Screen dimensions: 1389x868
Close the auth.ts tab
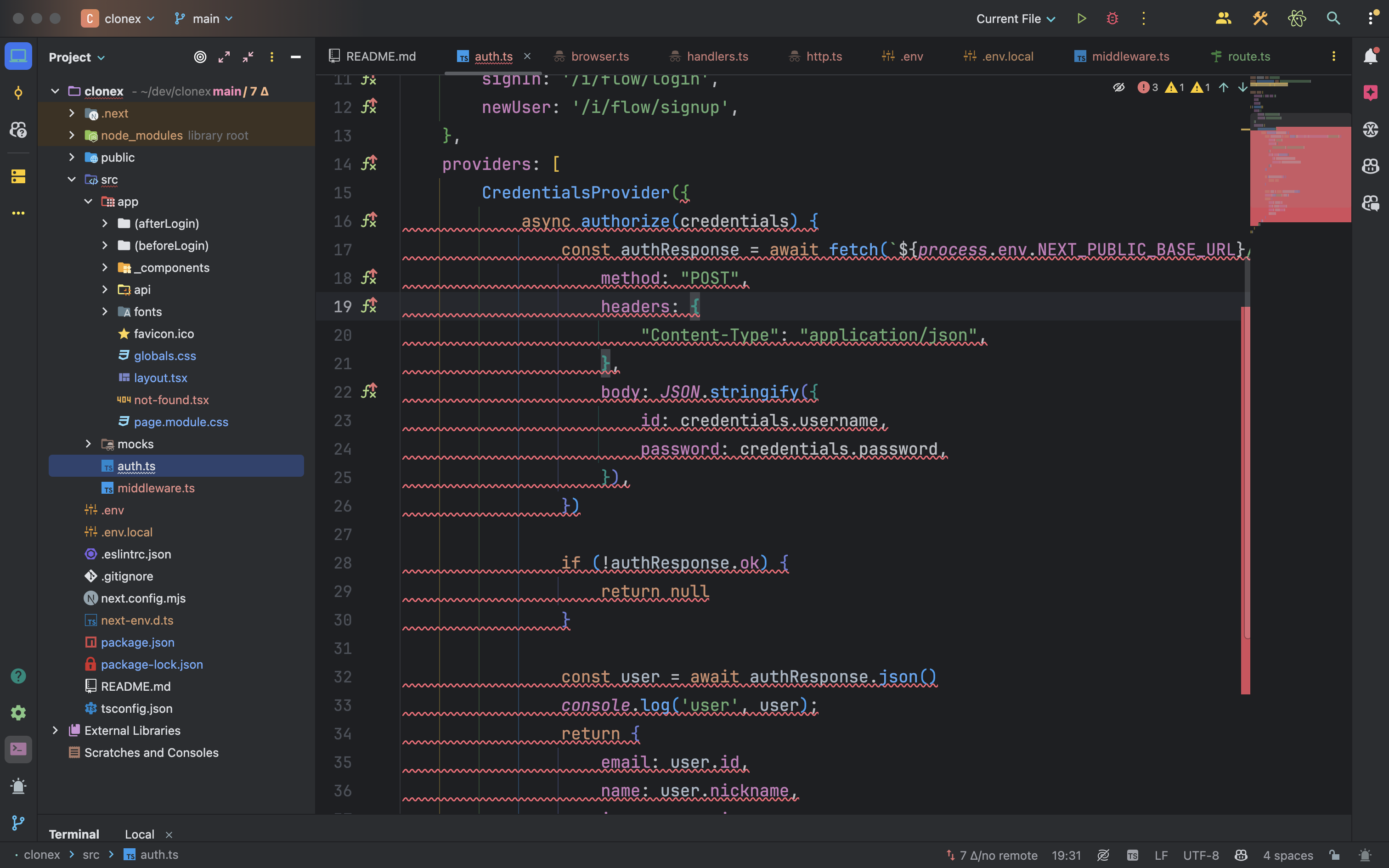[x=527, y=56]
